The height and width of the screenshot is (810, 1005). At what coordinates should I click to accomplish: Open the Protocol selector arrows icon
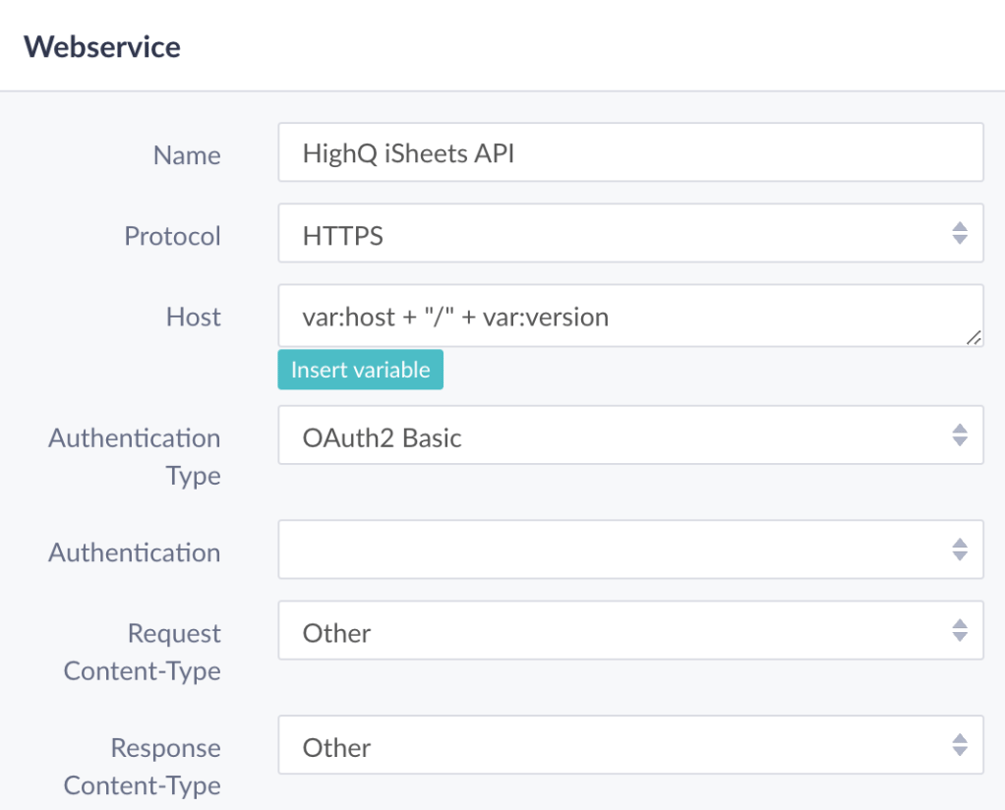[959, 233]
